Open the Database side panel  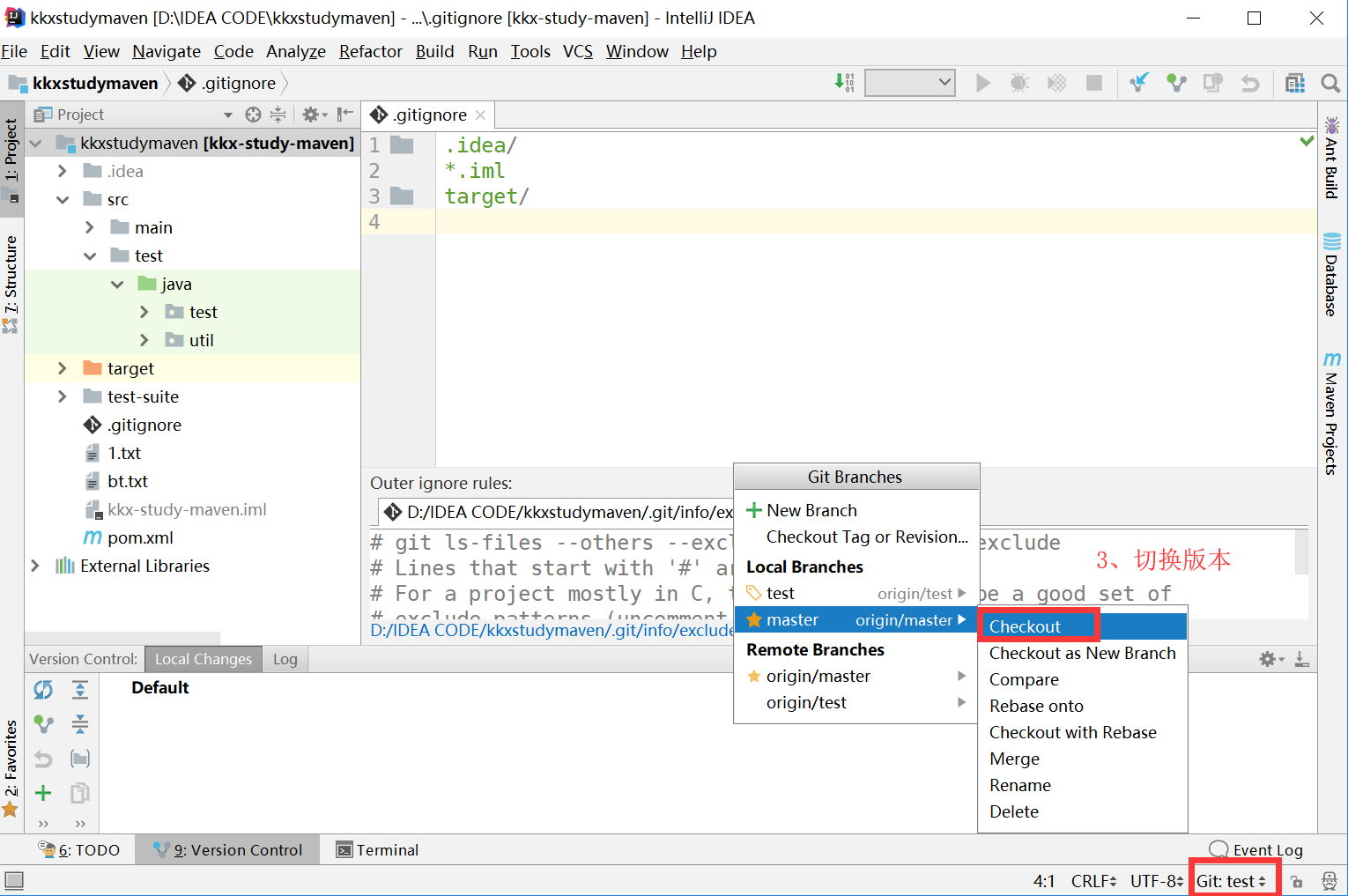(x=1331, y=274)
